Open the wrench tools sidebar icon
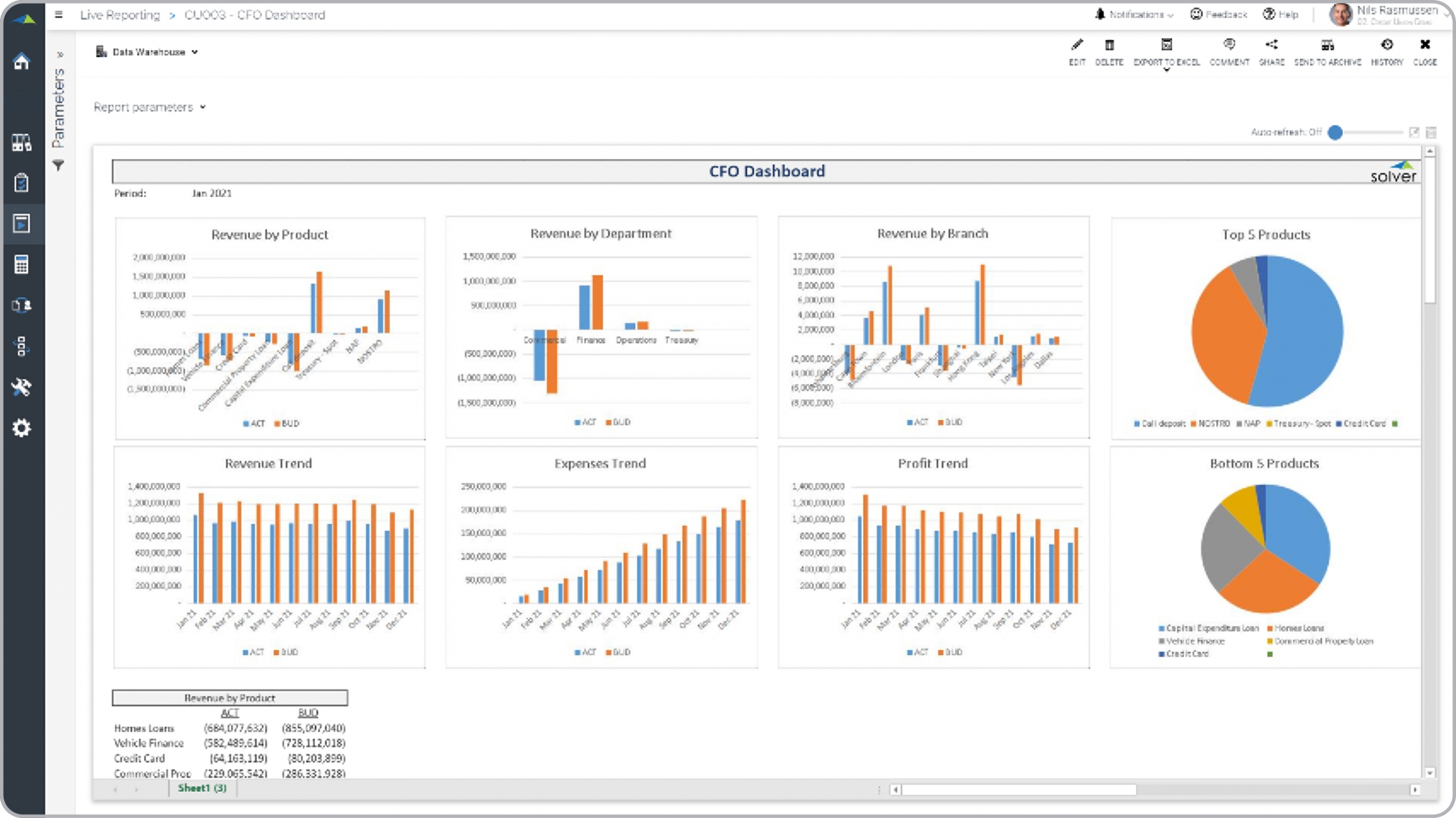 coord(22,388)
